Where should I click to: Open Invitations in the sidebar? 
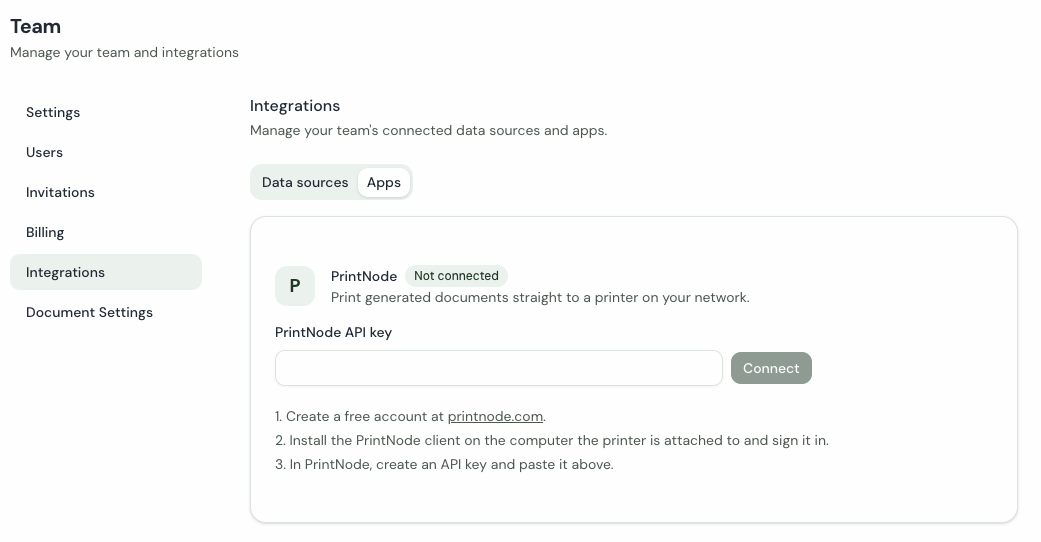click(106, 192)
